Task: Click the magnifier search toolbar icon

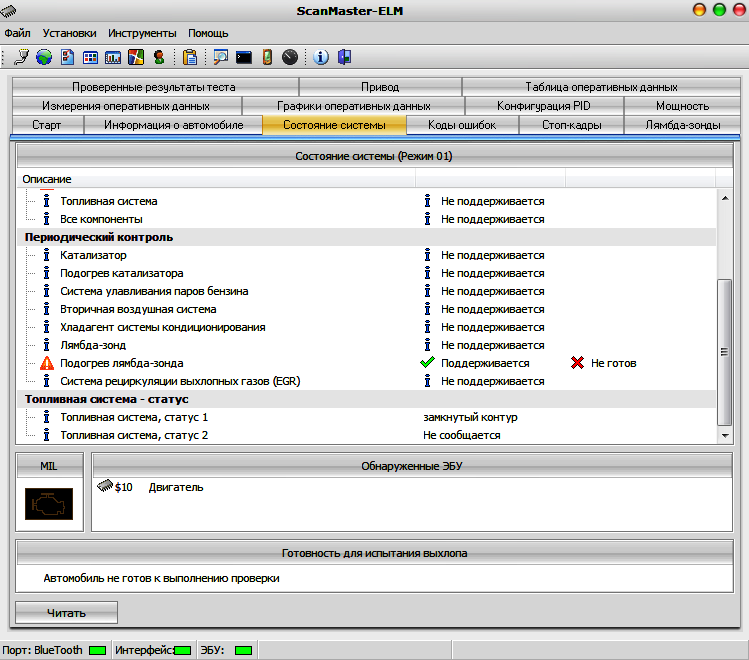Action: pyautogui.click(x=220, y=57)
